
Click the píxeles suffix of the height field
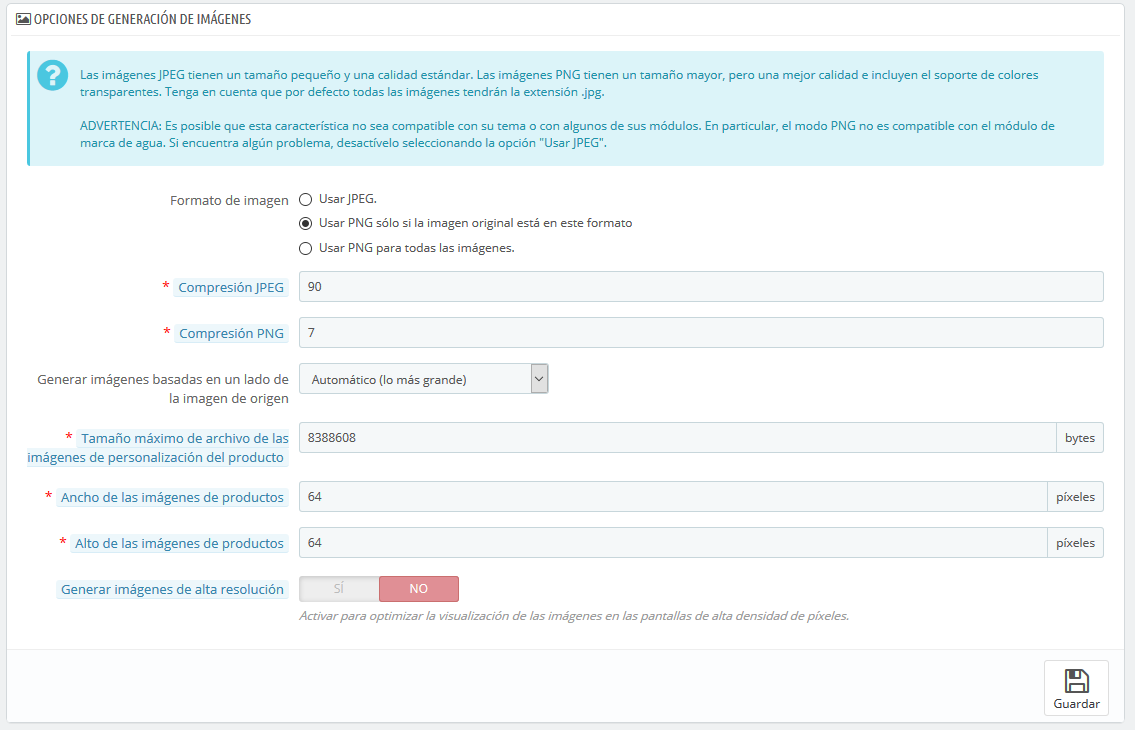click(1076, 542)
